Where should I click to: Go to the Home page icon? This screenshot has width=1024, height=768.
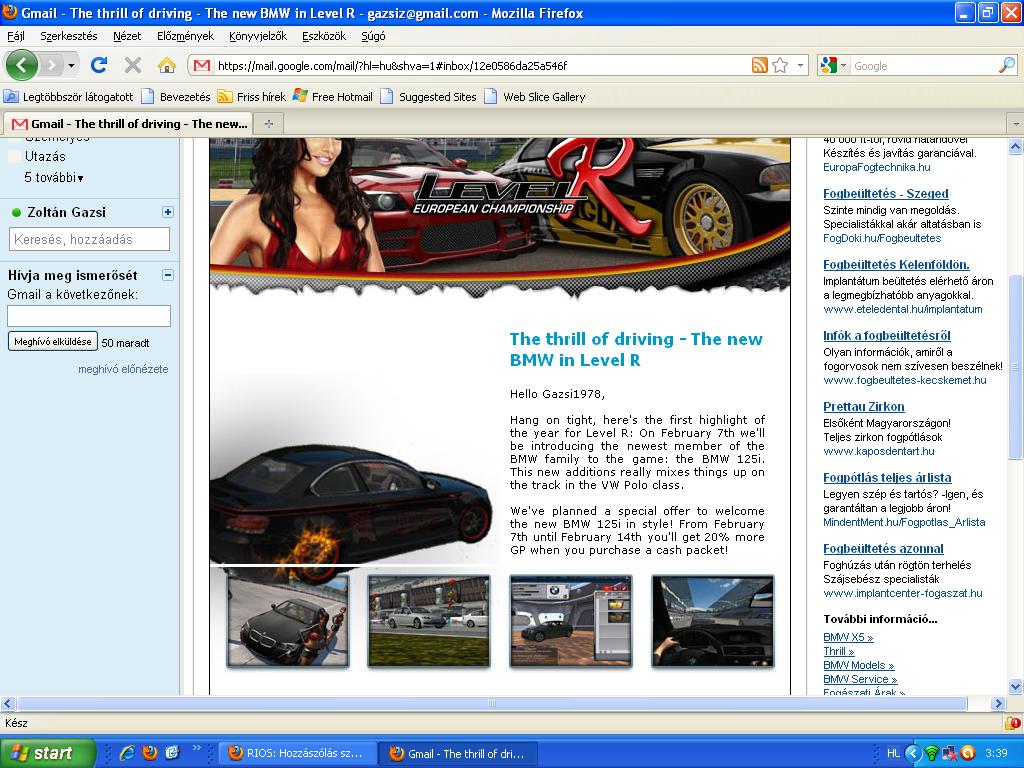167,65
